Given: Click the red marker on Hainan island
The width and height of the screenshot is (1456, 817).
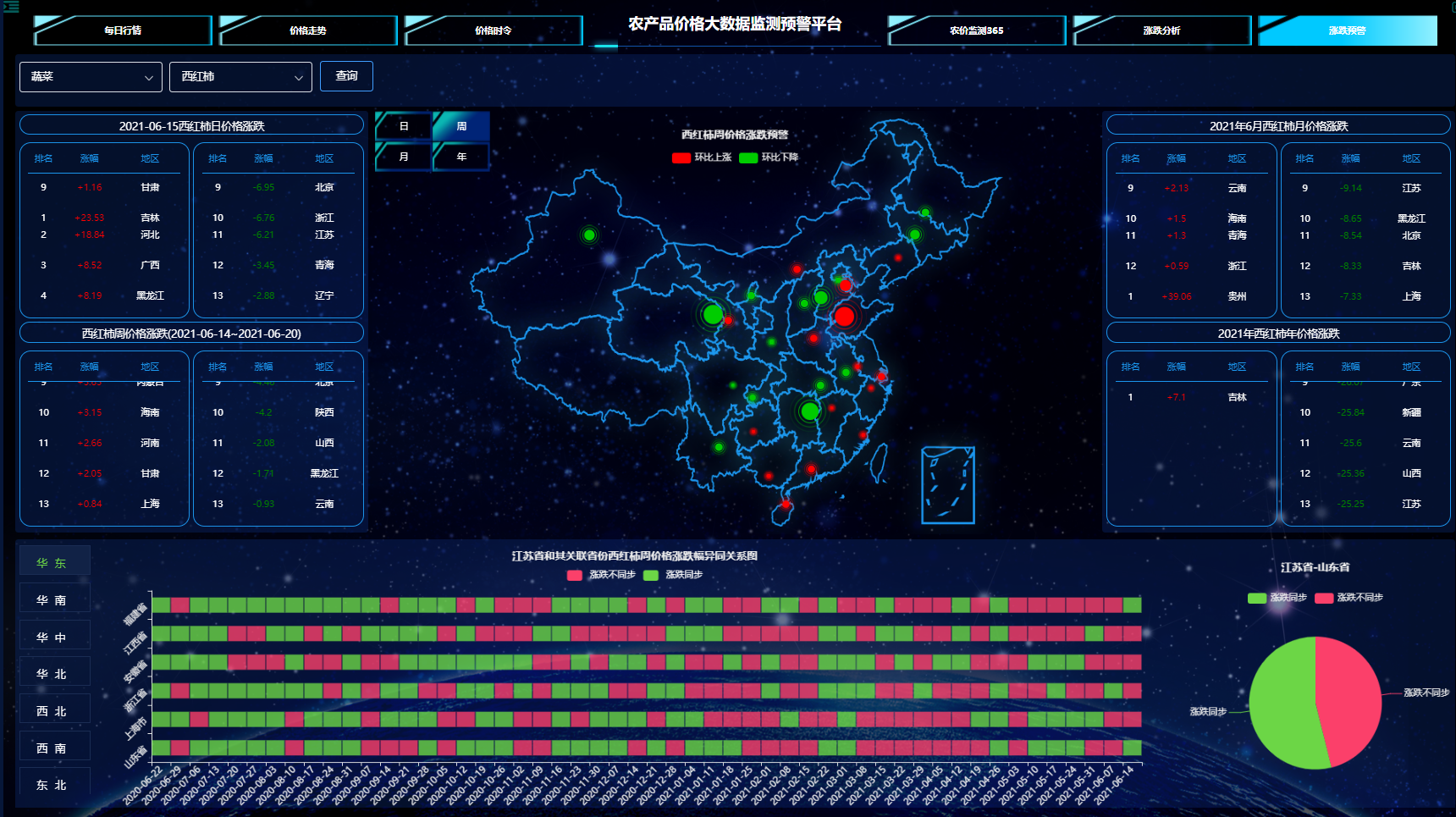Looking at the screenshot, I should pos(785,505).
